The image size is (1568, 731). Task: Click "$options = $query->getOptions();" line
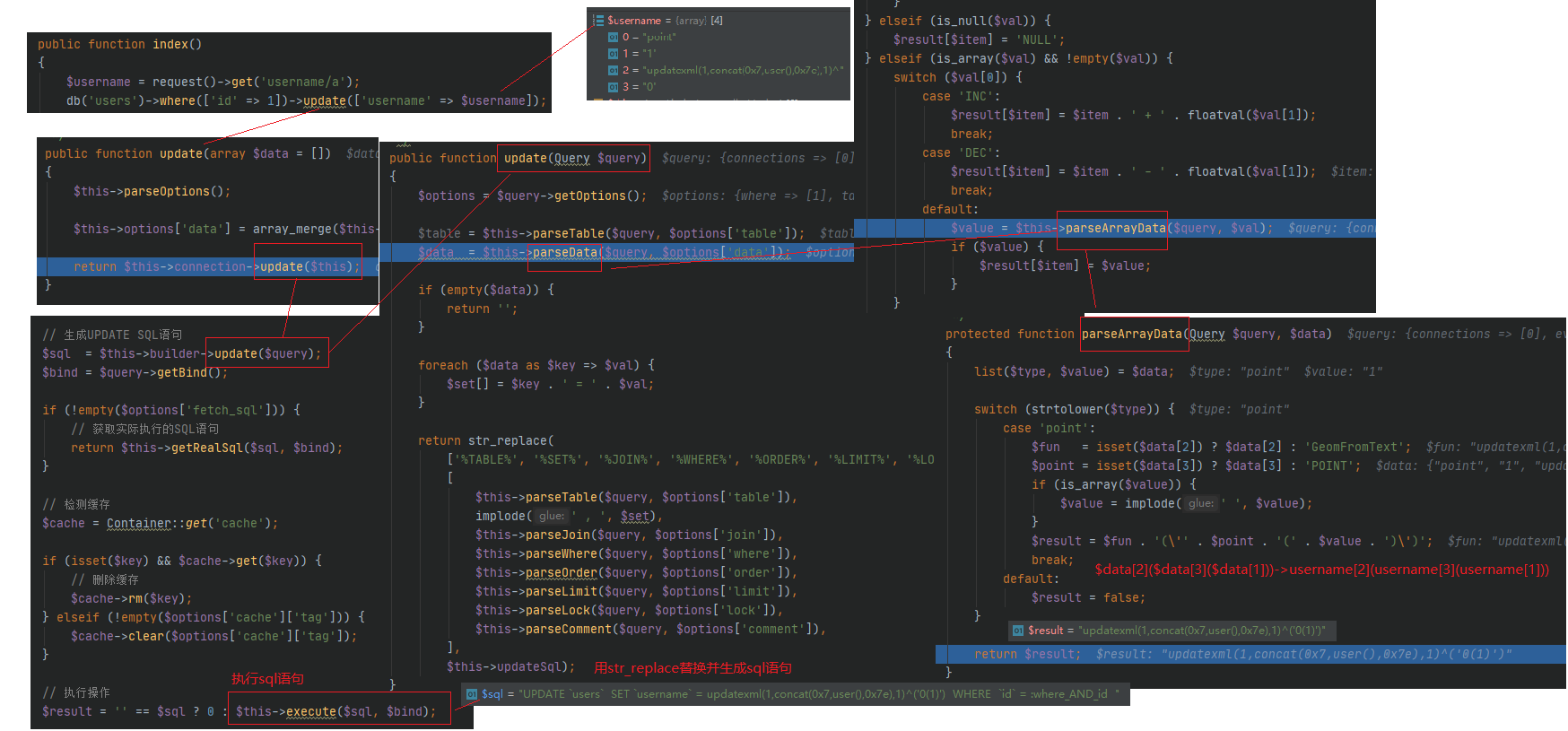(532, 196)
